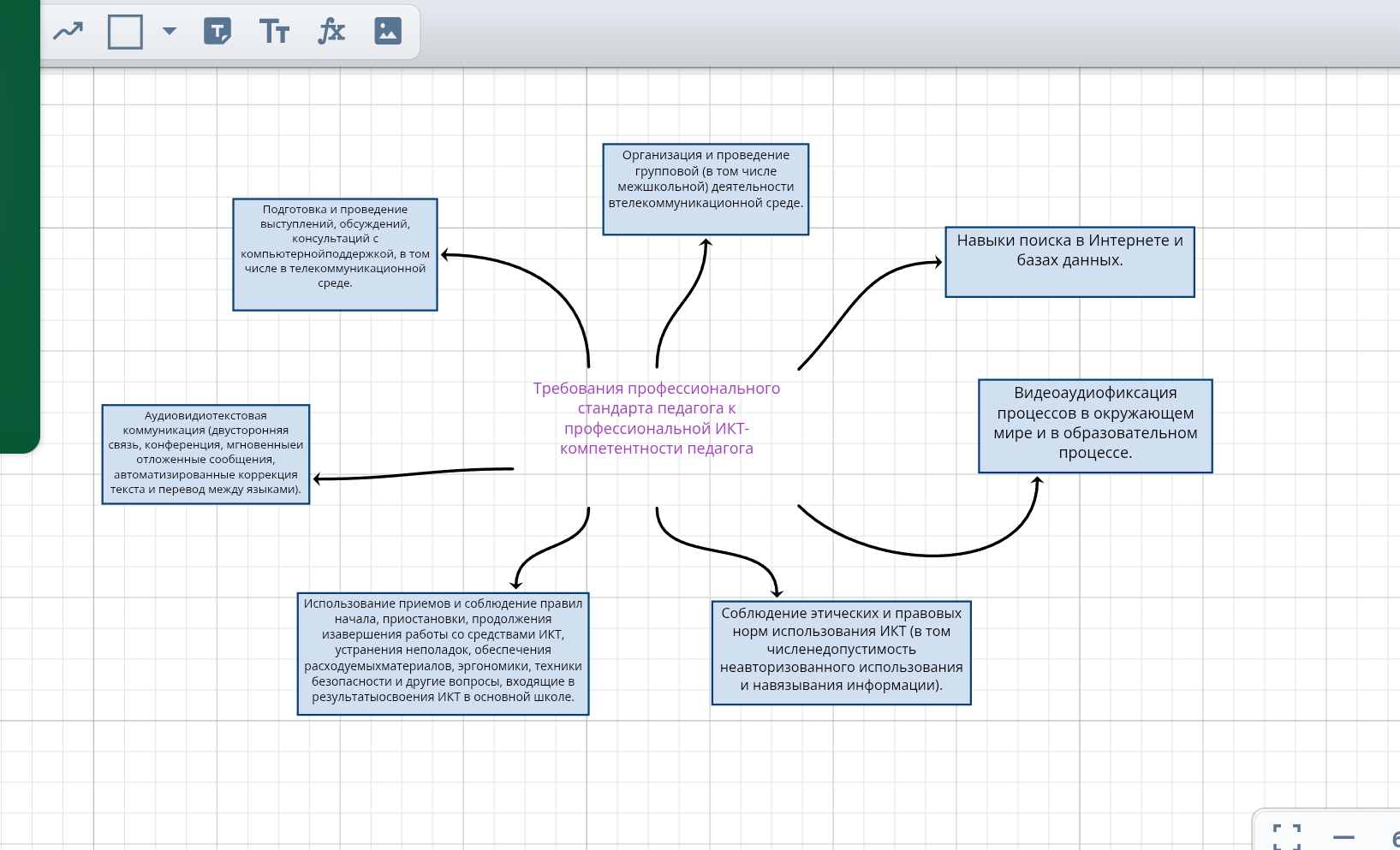This screenshot has width=1400, height=850.
Task: Click the fit-to-screen frame icon
Action: tap(1286, 836)
